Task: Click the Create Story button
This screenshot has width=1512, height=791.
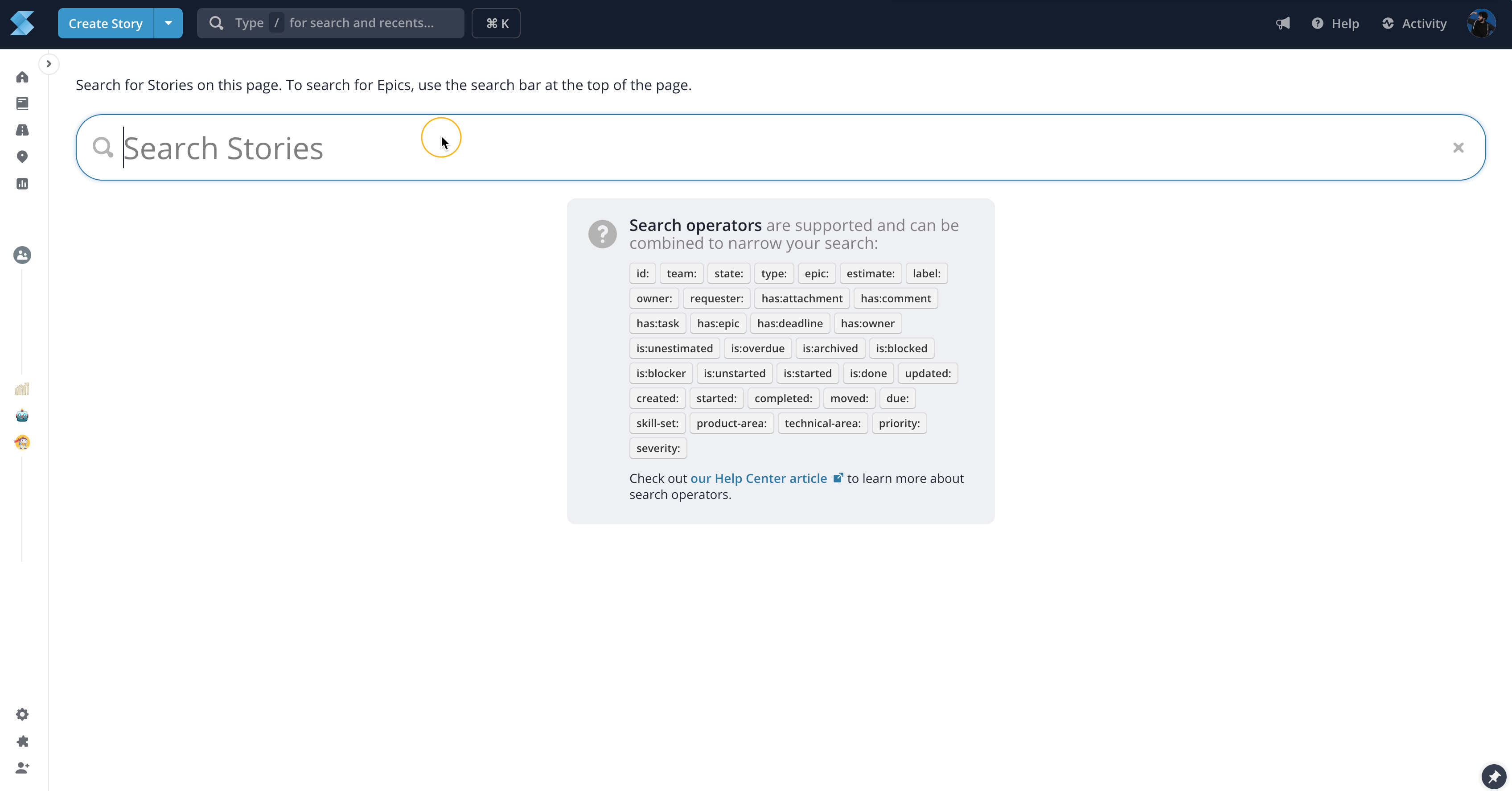Action: (x=106, y=24)
